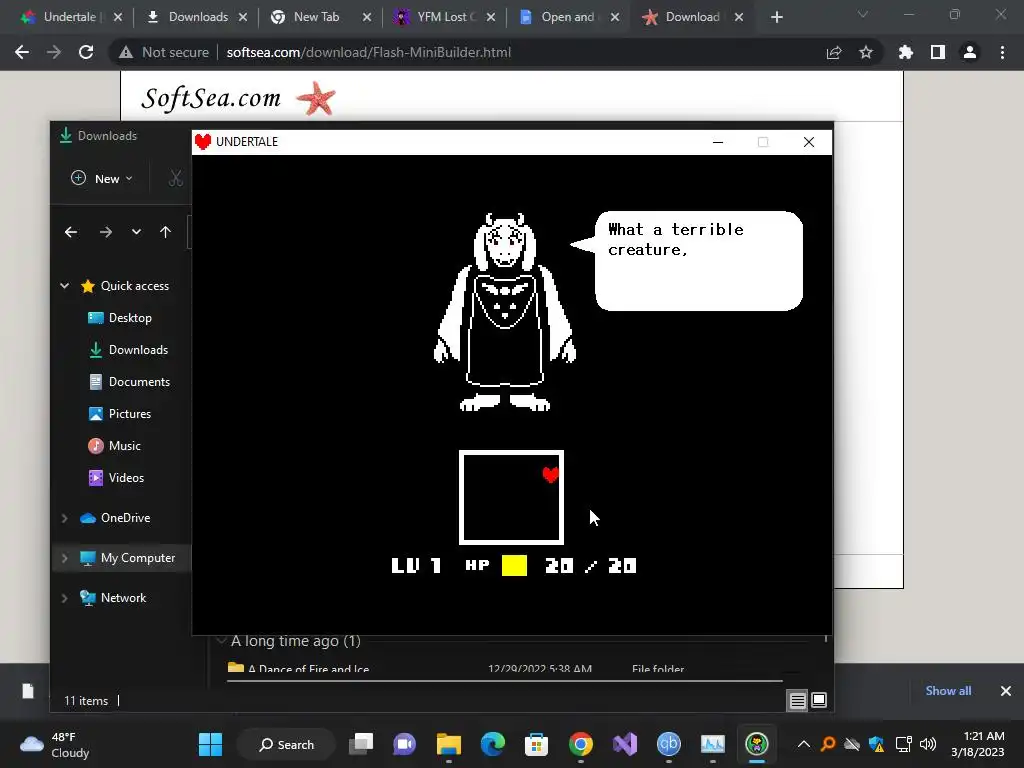Expand the Network tree node
The height and width of the screenshot is (768, 1024).
tap(64, 598)
